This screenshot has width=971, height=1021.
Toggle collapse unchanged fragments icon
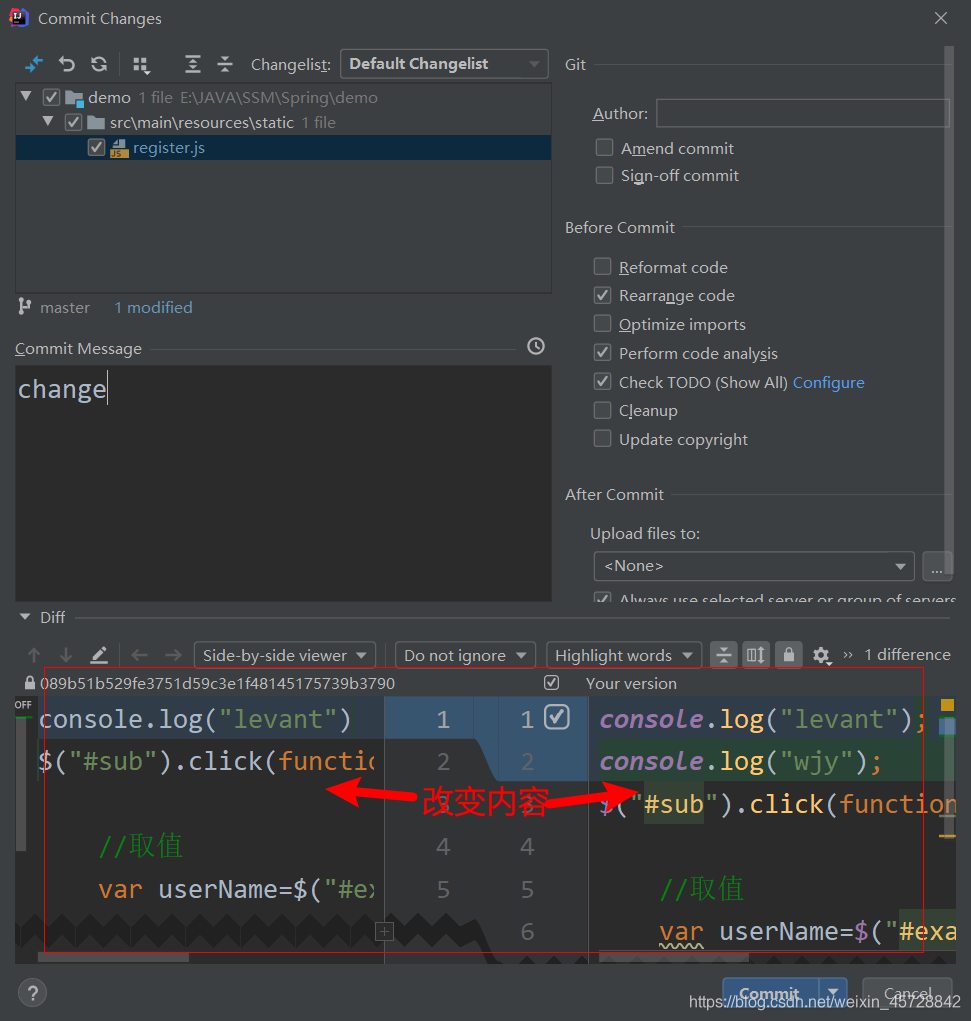click(724, 655)
